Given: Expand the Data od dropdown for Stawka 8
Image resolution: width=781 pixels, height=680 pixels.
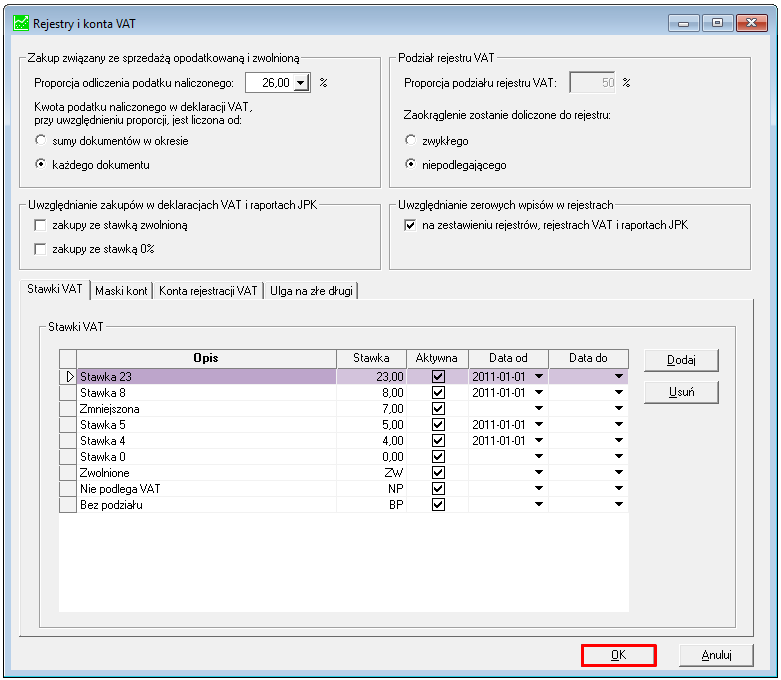Looking at the screenshot, I should [539, 393].
